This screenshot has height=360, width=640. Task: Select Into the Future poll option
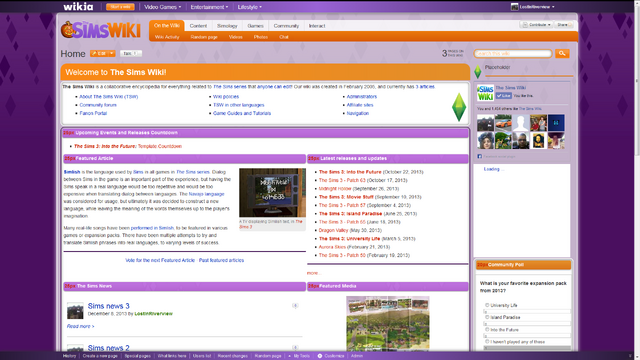(487, 329)
